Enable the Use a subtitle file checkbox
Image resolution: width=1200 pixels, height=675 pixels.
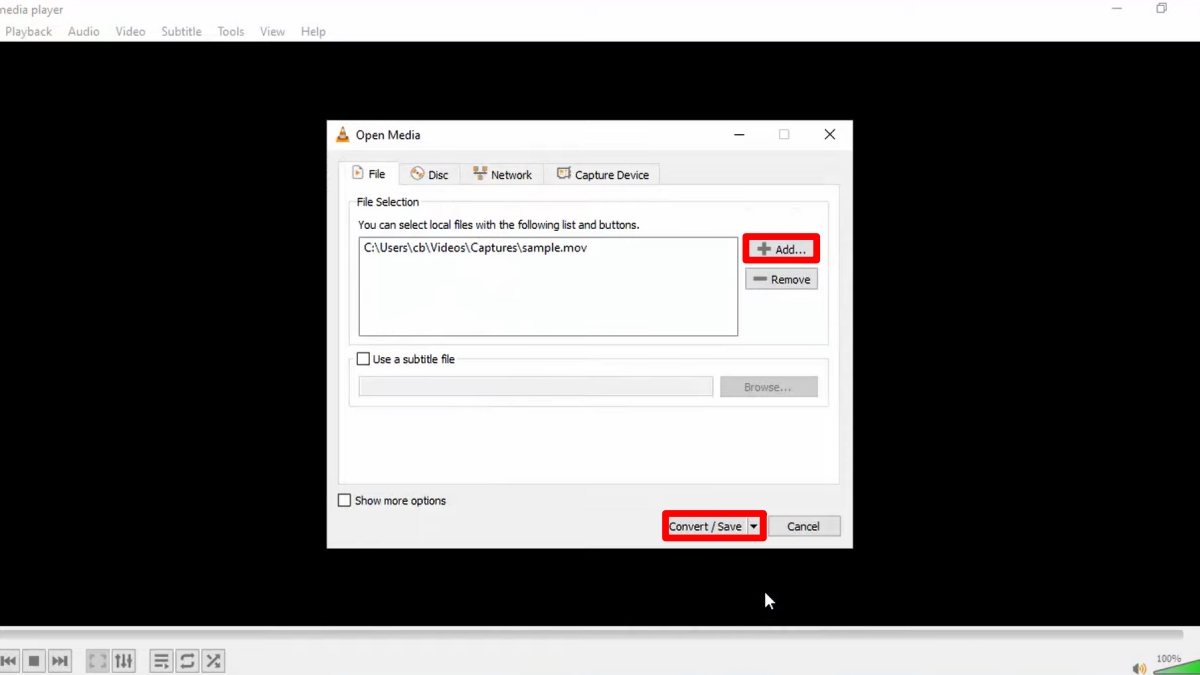click(x=363, y=359)
